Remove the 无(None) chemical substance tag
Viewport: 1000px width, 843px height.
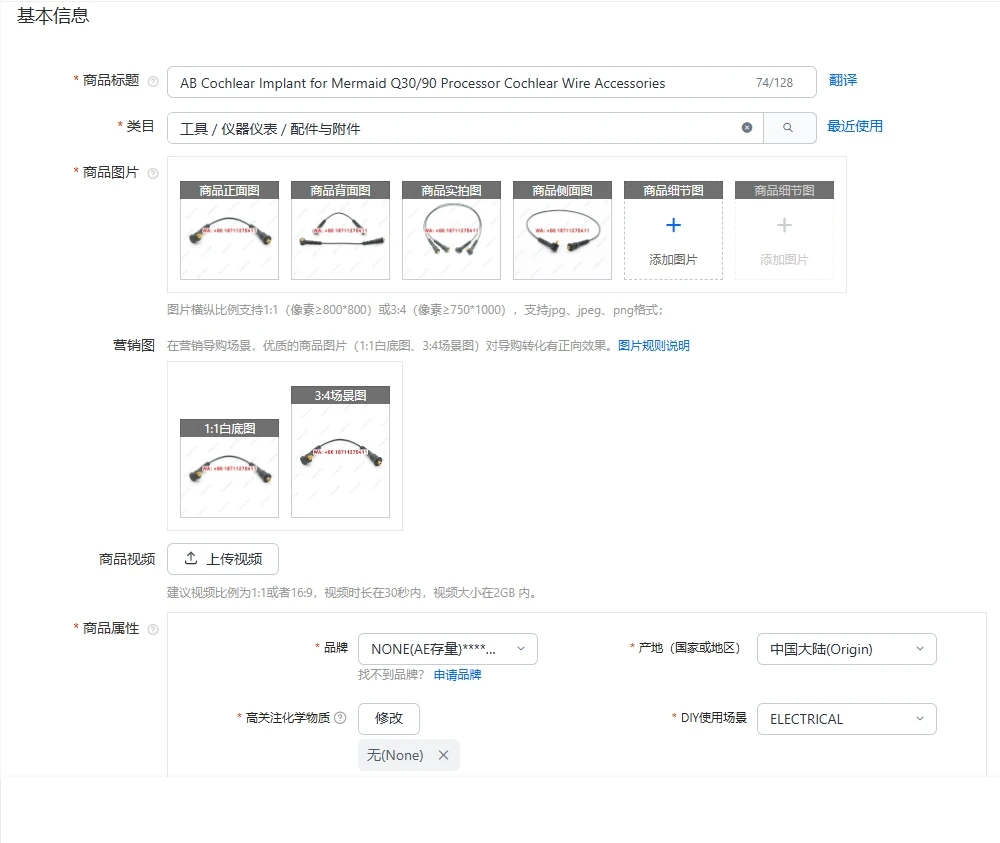point(443,755)
